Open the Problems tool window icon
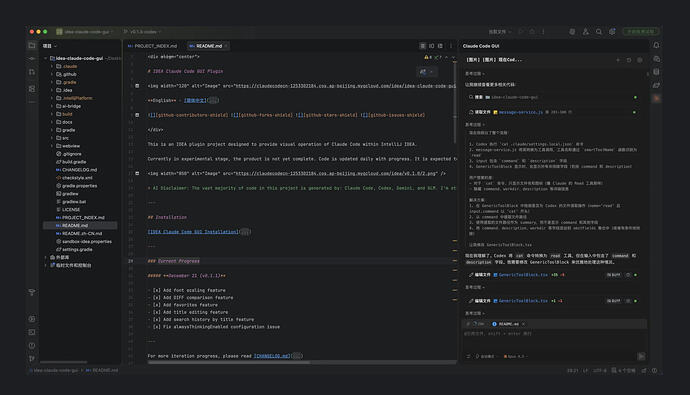 click(x=32, y=345)
